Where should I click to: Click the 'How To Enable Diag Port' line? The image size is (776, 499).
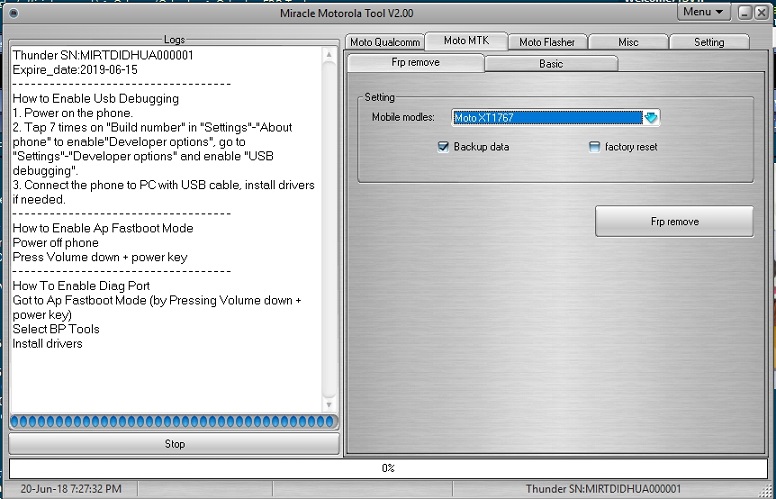(x=81, y=286)
